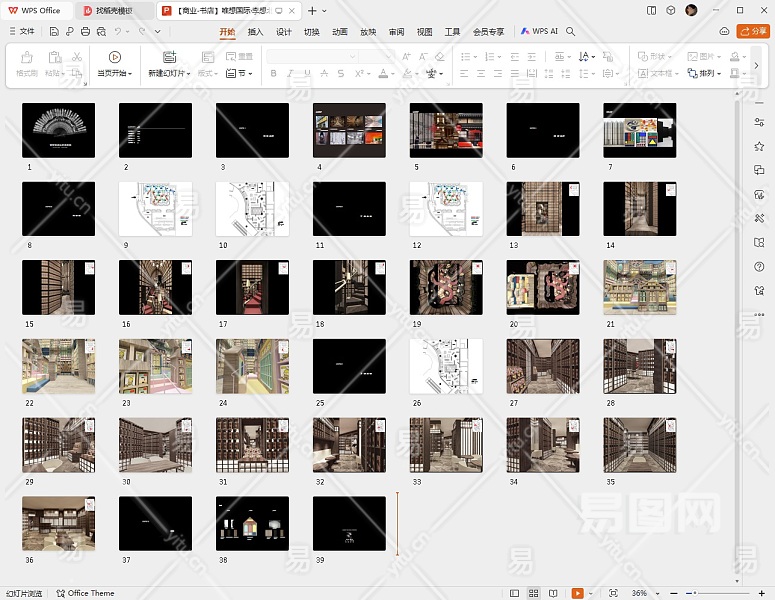Screen dimensions: 775x600
Task: Switch to reading view icon in status bar
Action: [x=553, y=593]
